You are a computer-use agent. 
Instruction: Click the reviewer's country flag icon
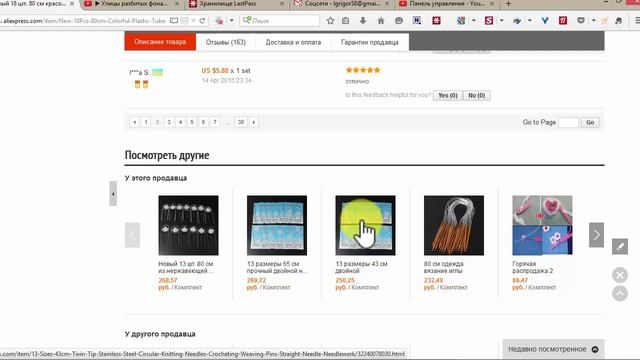158,73
